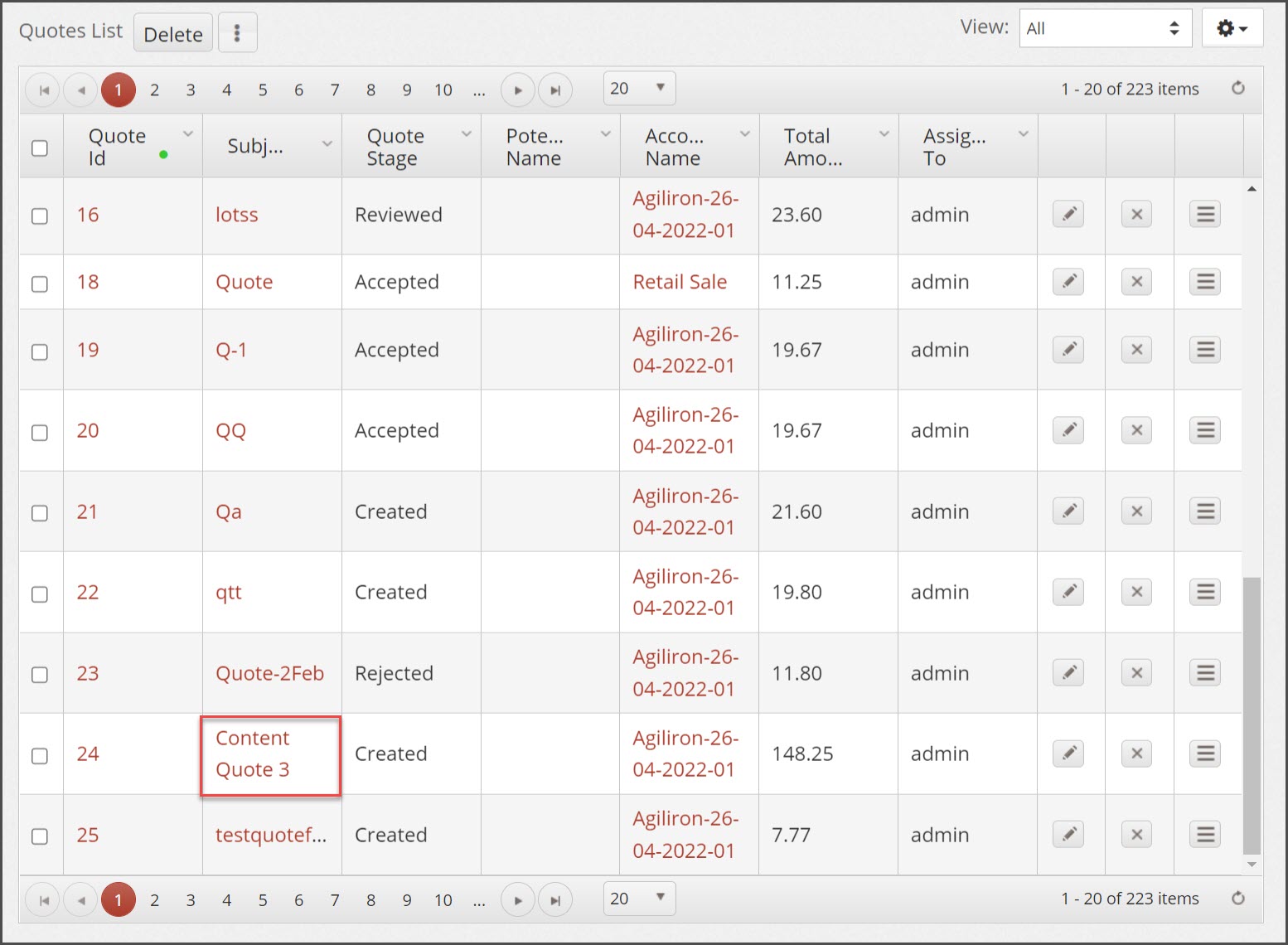This screenshot has height=945, width=1288.
Task: Refresh the list with the bottom reload icon
Action: (1238, 899)
